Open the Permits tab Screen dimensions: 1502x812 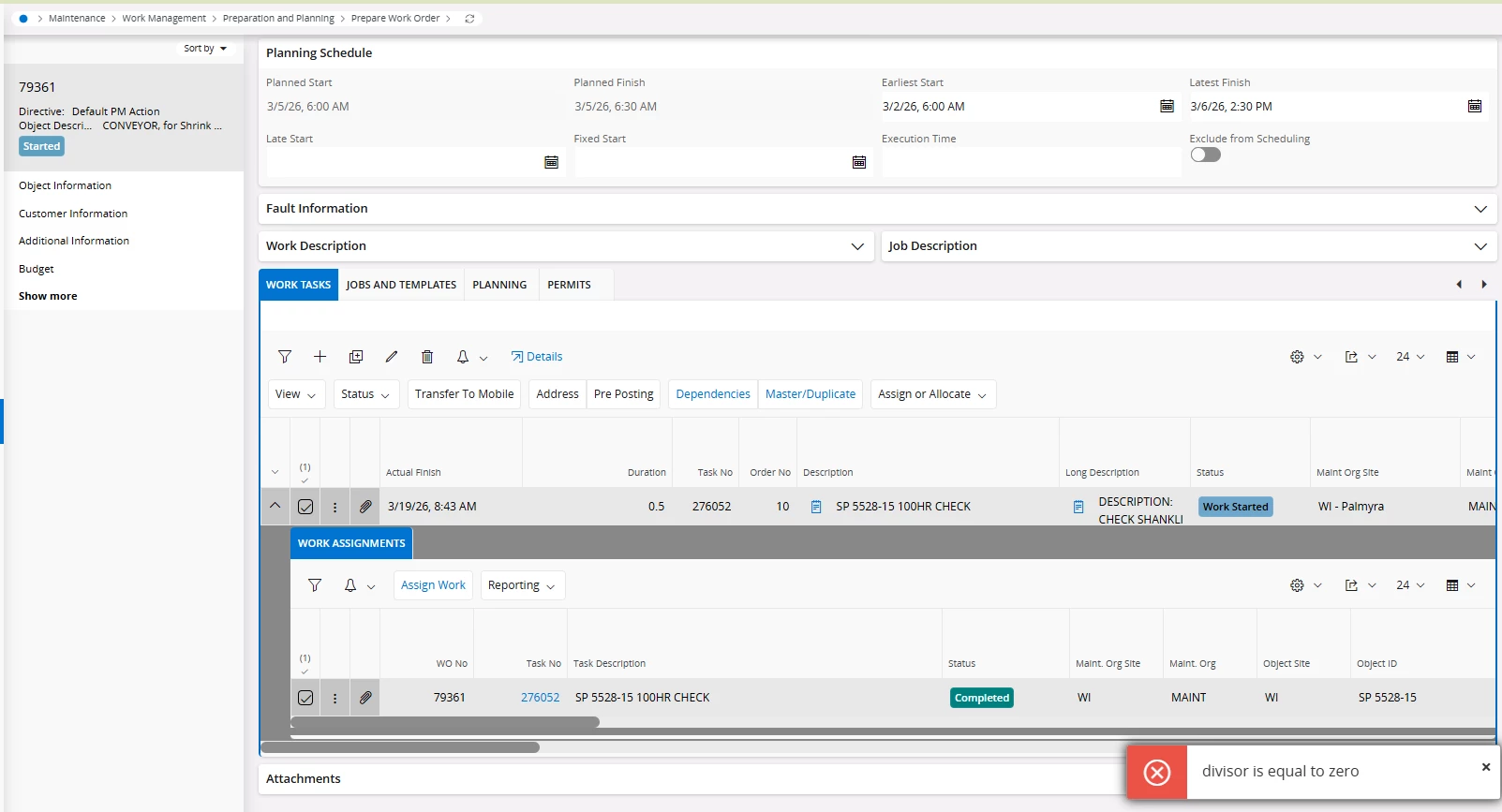569,285
